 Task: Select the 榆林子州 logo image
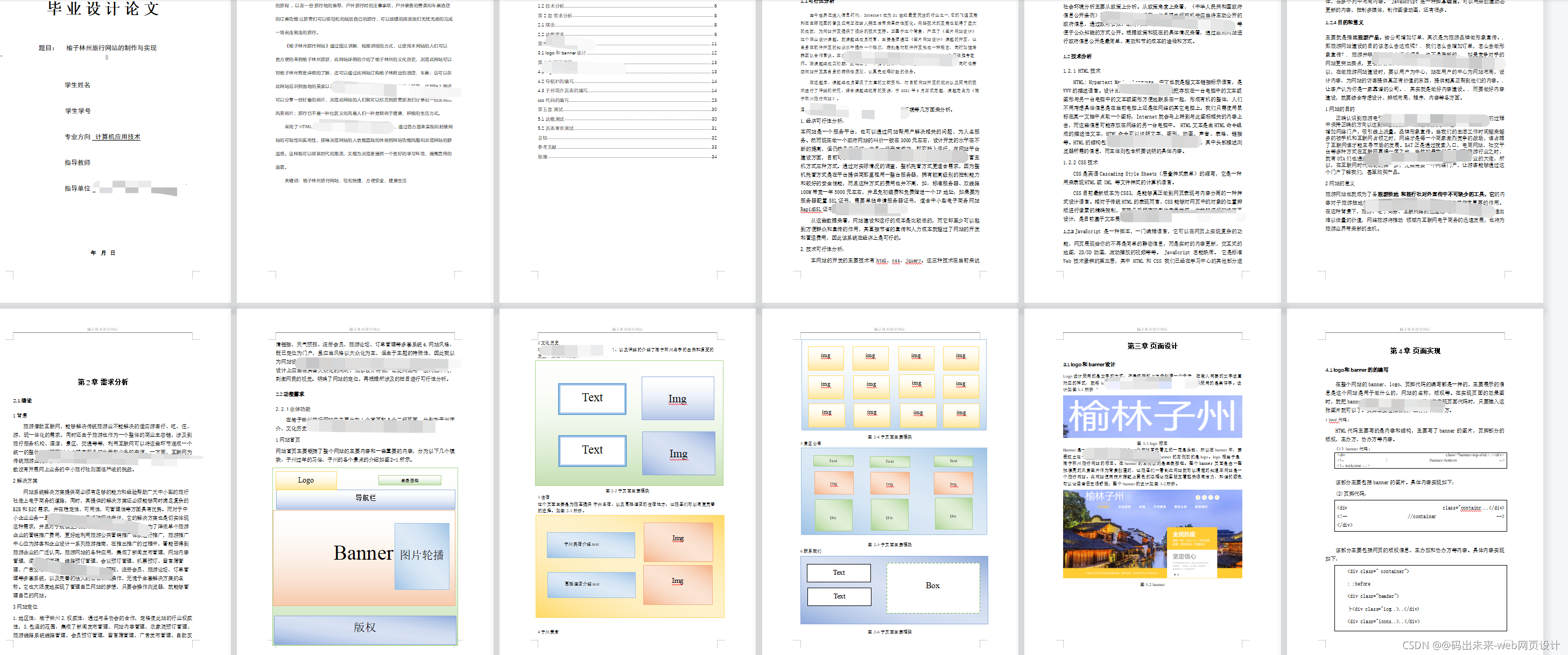point(1152,417)
